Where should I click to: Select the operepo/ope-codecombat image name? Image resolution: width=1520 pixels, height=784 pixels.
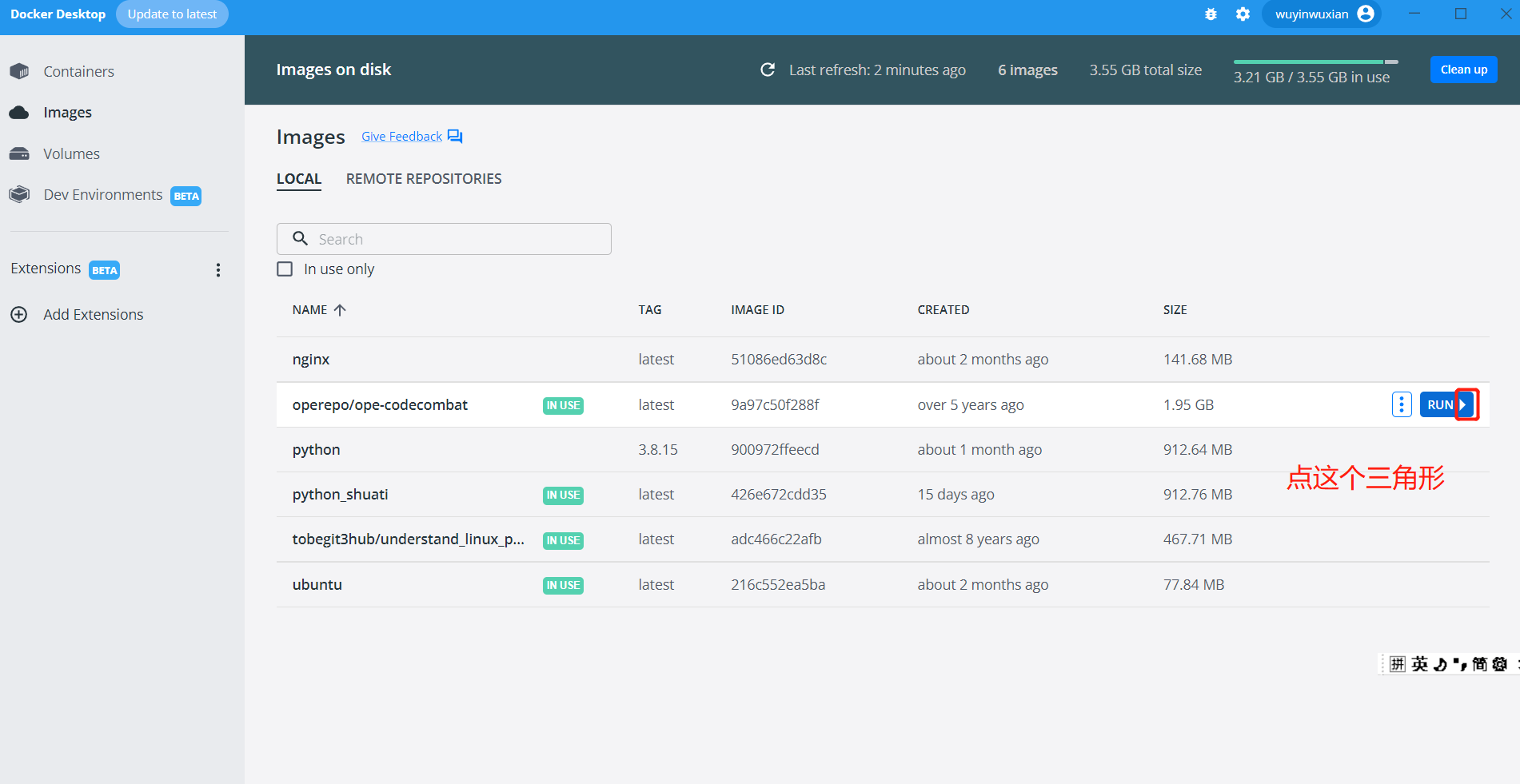(x=380, y=405)
